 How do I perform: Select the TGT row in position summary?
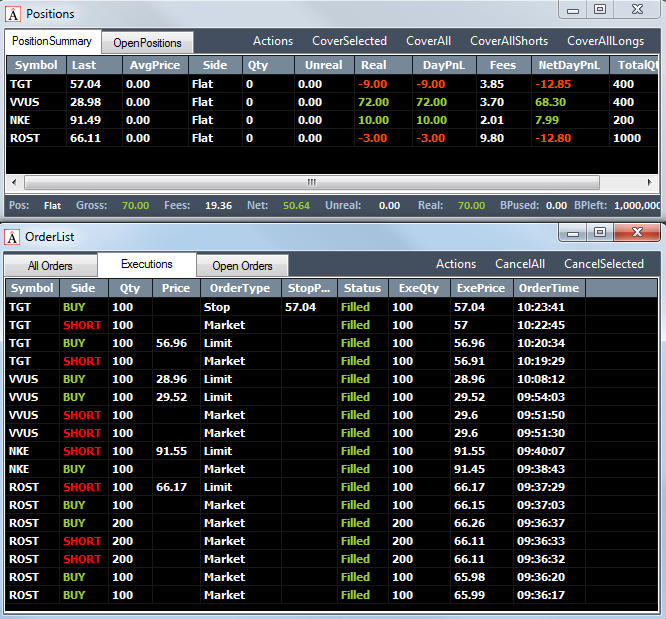332,84
